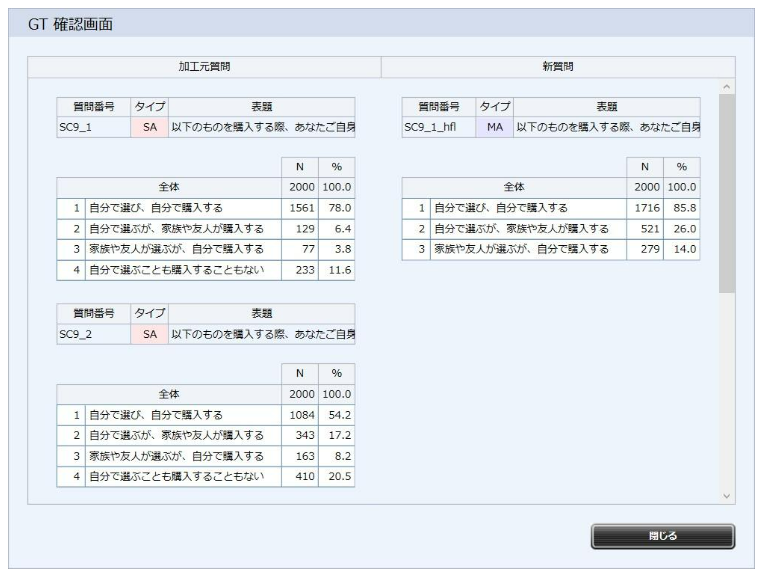Click the title text of SC9_2

(262, 334)
